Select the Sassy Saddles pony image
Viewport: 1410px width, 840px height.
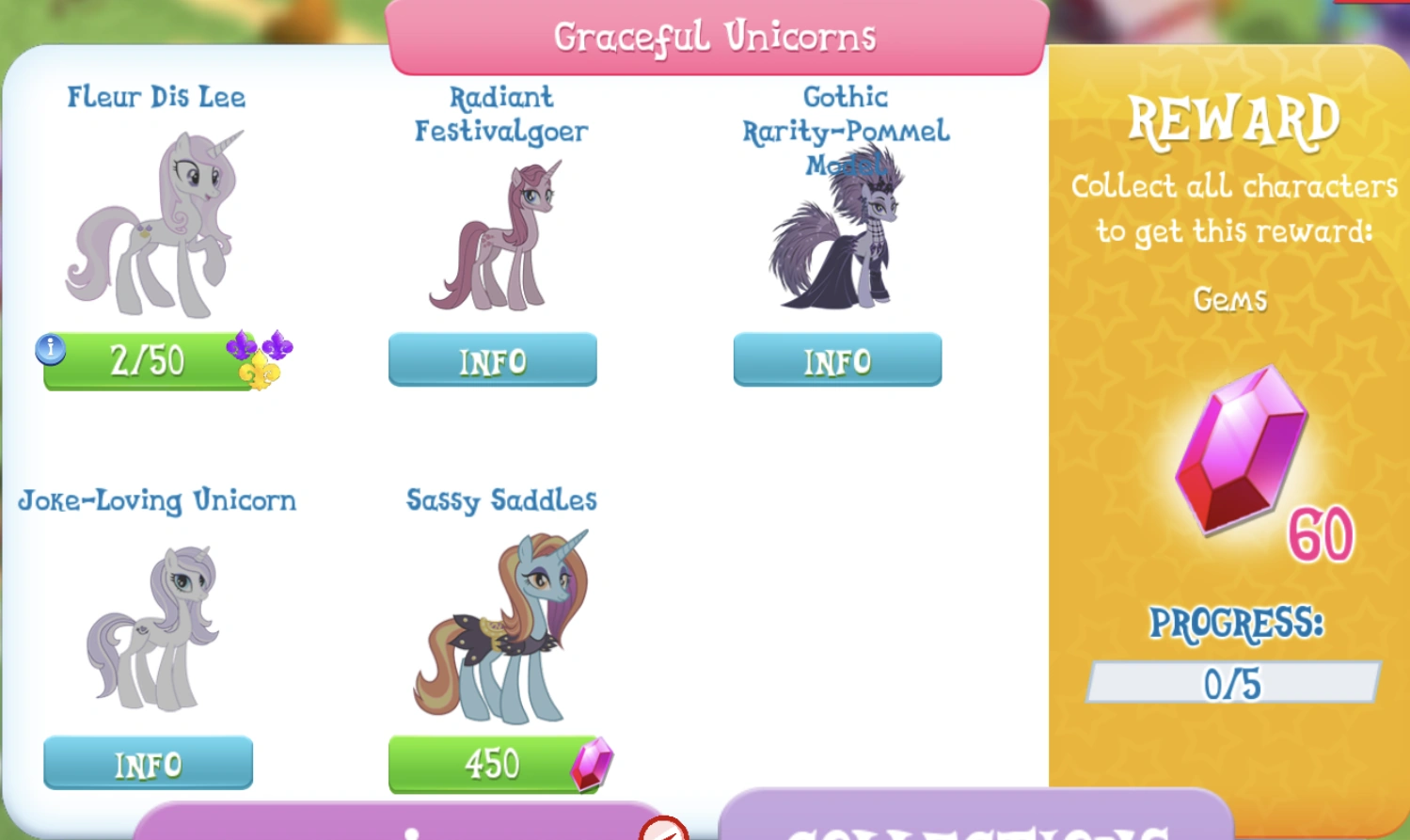(501, 626)
